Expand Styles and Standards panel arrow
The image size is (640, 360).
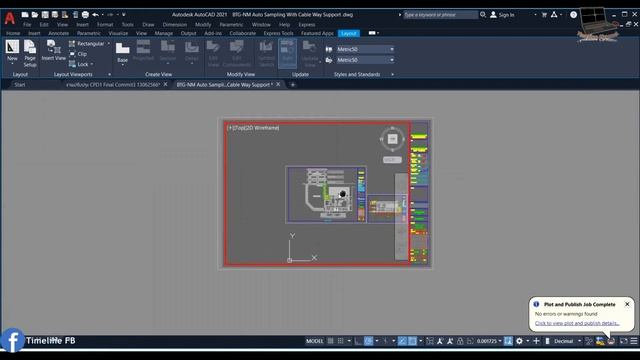393,74
